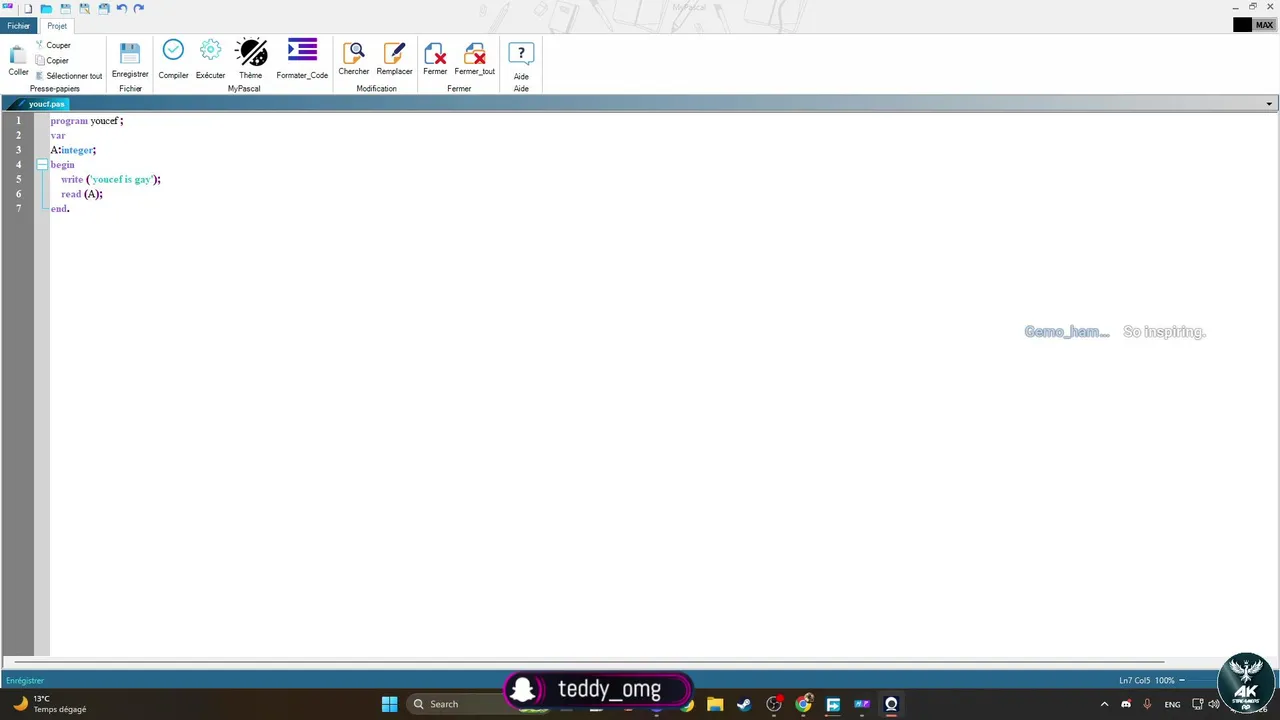Click the taskbar Search box

[x=457, y=704]
